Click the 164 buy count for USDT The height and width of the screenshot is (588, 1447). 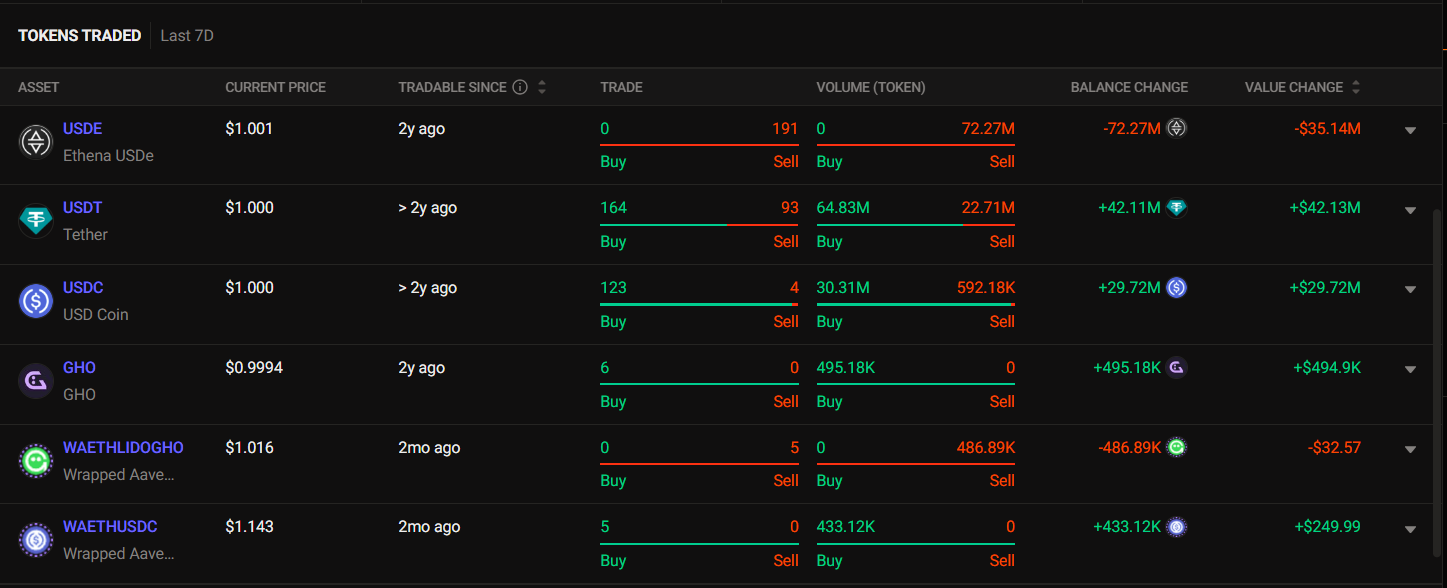click(613, 208)
